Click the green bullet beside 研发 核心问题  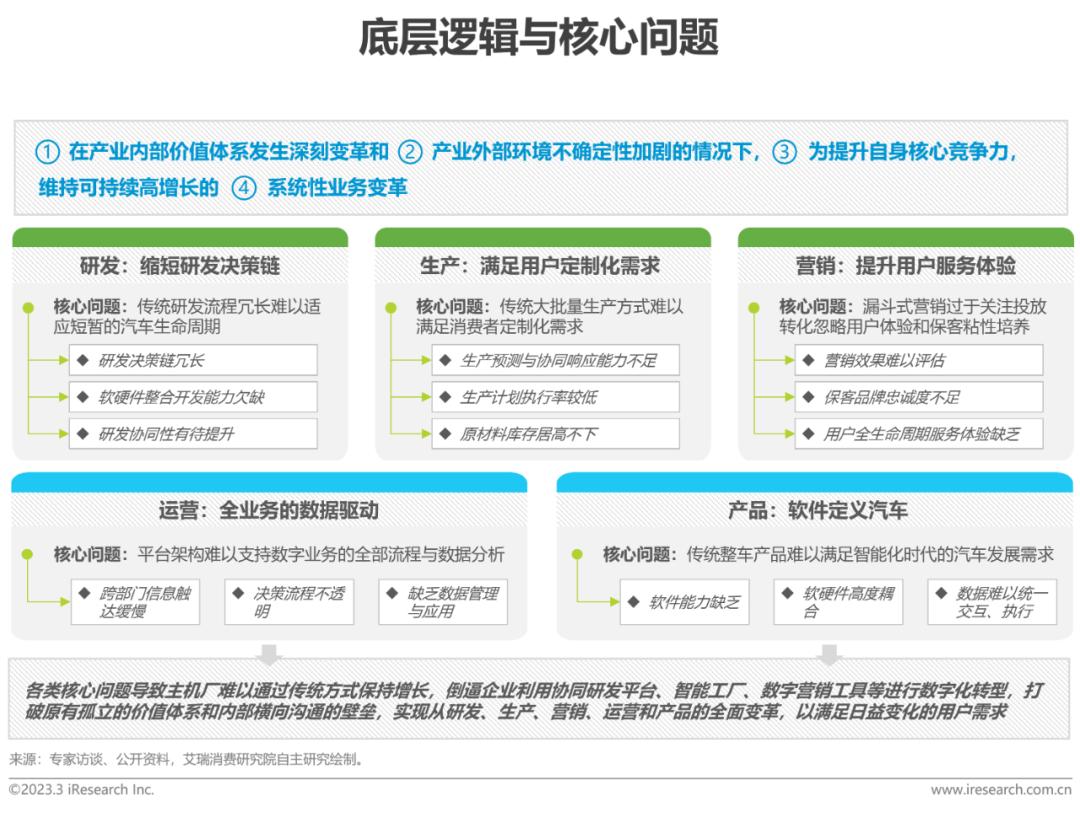pyautogui.click(x=27, y=308)
